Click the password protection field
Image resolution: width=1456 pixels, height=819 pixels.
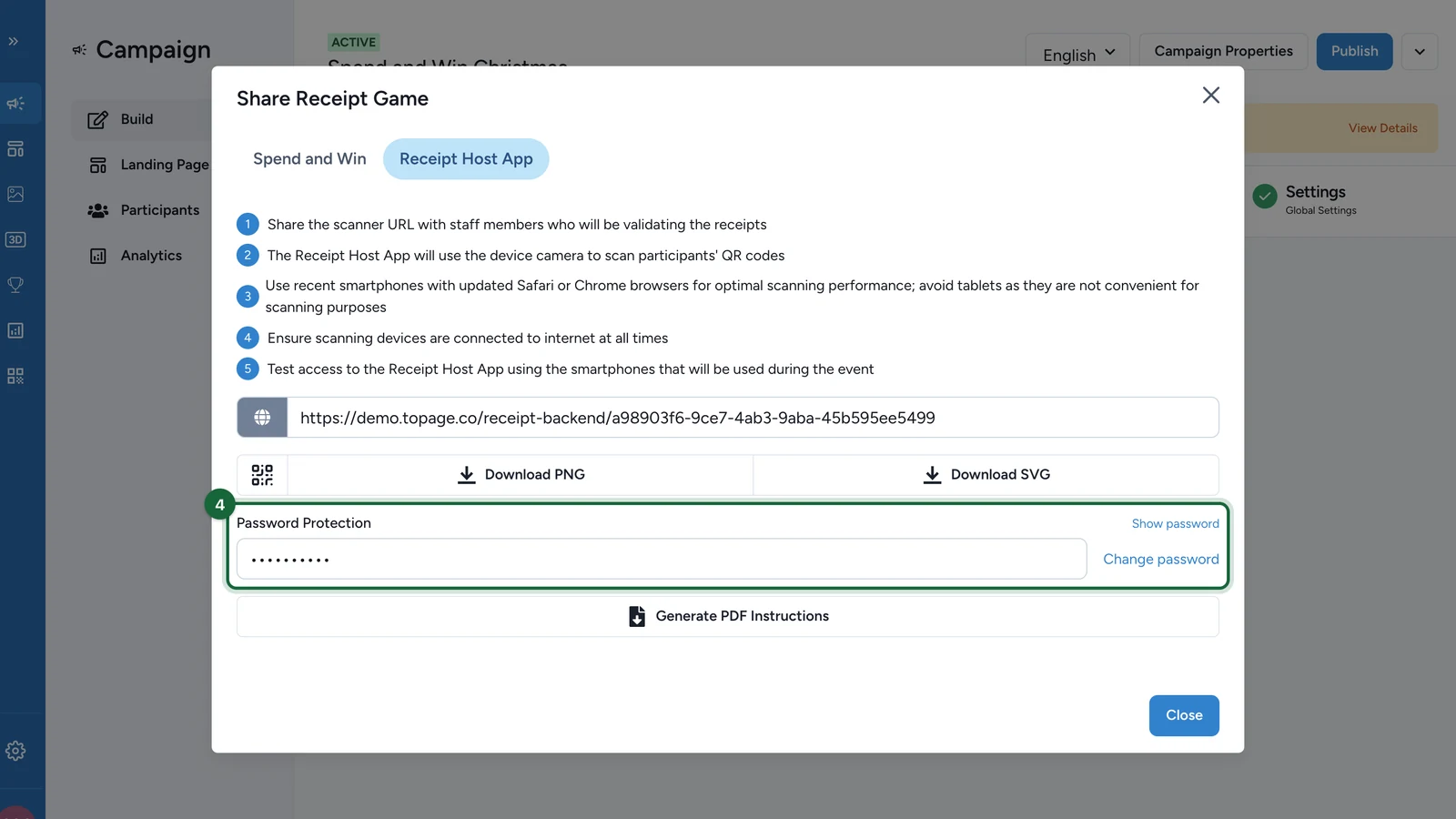(x=662, y=559)
